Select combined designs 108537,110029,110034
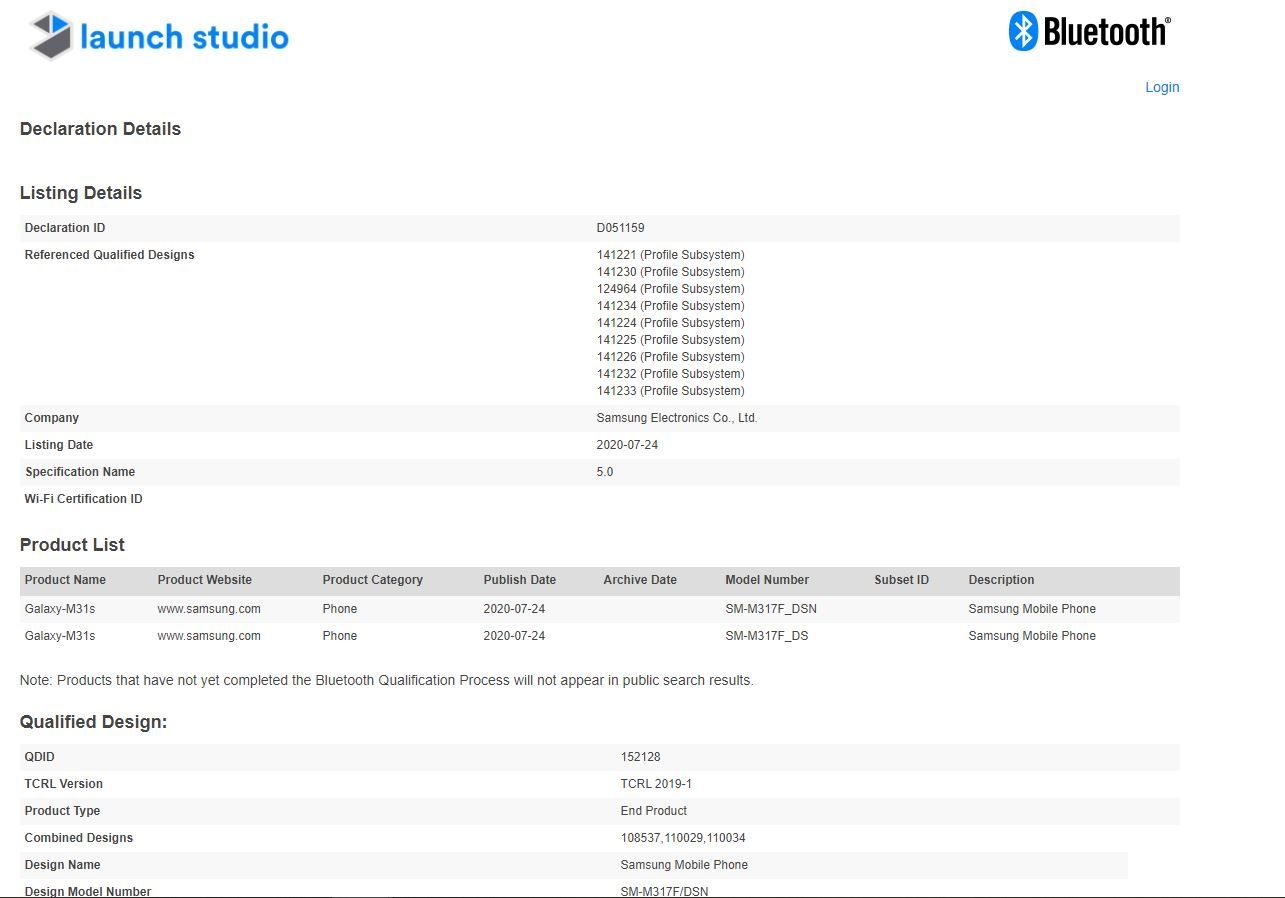The height and width of the screenshot is (898, 1285). [x=683, y=838]
